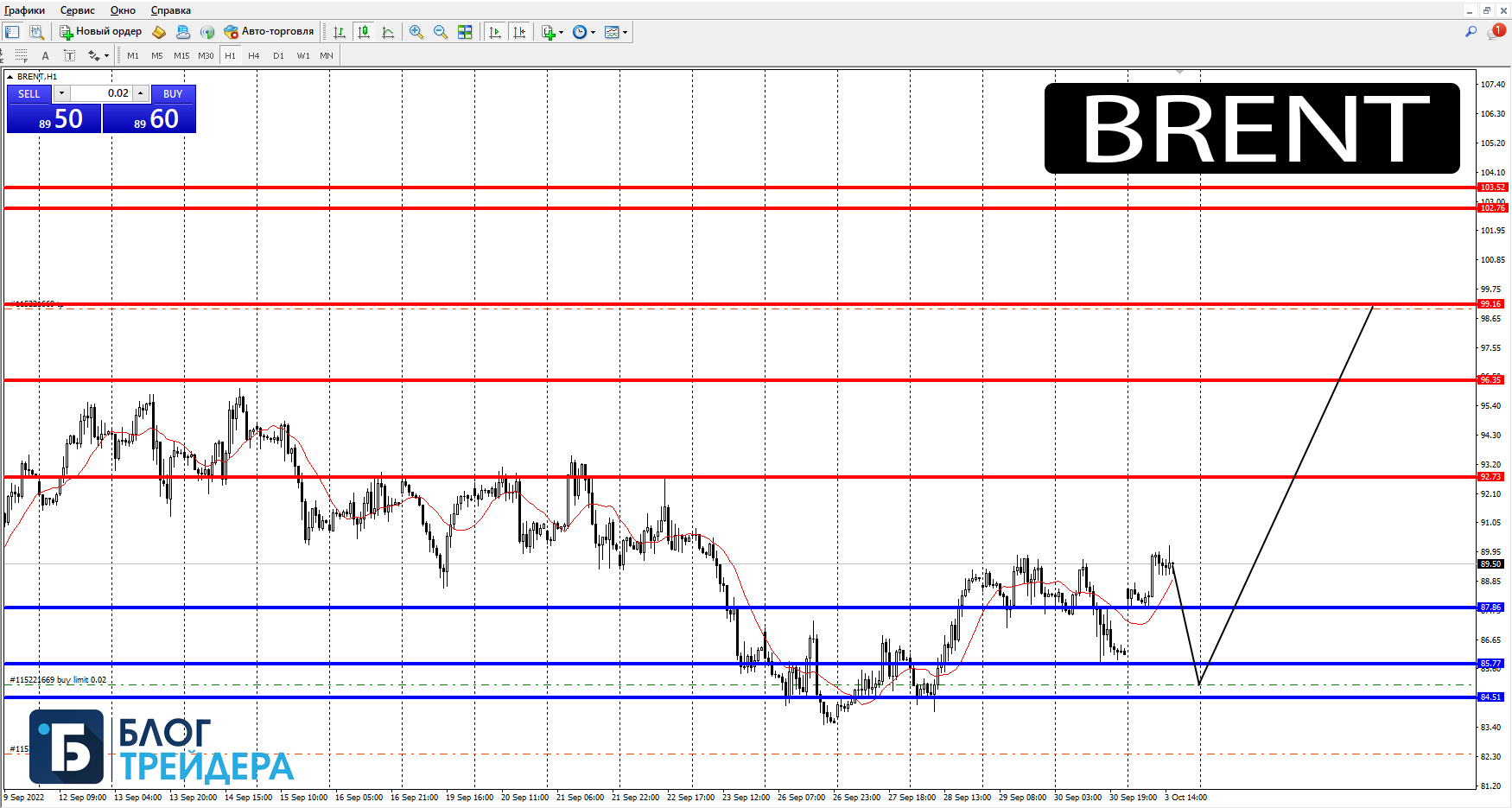Click the current price 89.50 label
Image resolution: width=1512 pixels, height=808 pixels.
[x=1491, y=564]
